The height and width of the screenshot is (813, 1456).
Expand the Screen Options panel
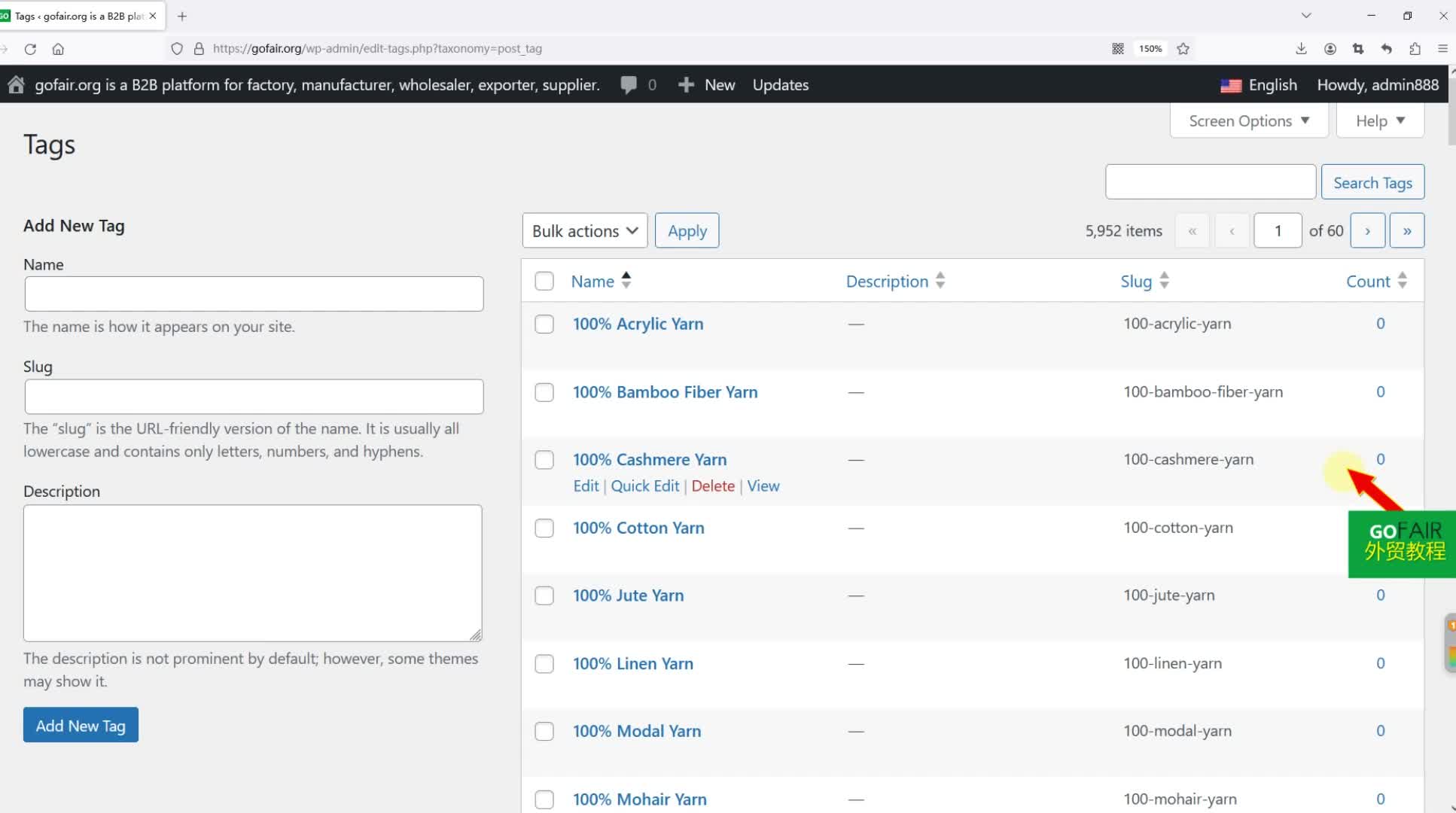1249,121
